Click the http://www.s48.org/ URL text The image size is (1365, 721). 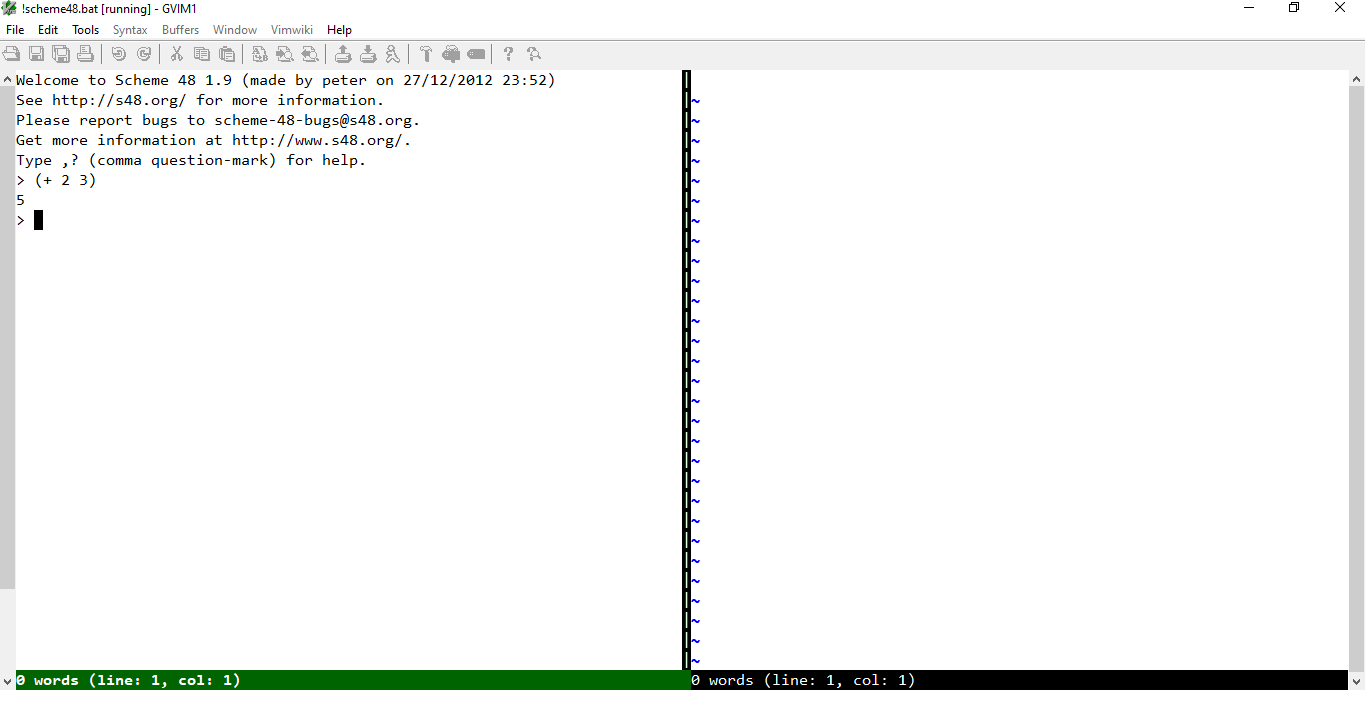click(x=317, y=140)
